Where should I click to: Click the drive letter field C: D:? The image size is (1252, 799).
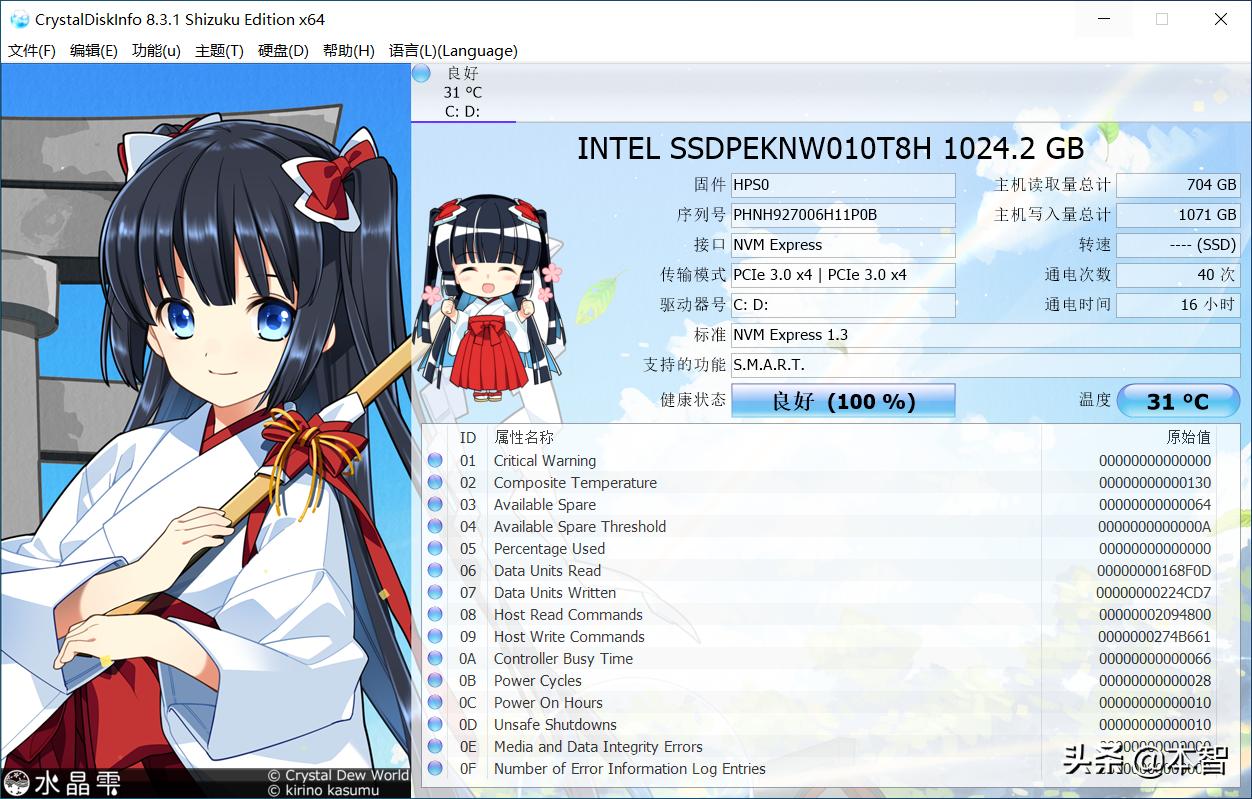point(843,305)
